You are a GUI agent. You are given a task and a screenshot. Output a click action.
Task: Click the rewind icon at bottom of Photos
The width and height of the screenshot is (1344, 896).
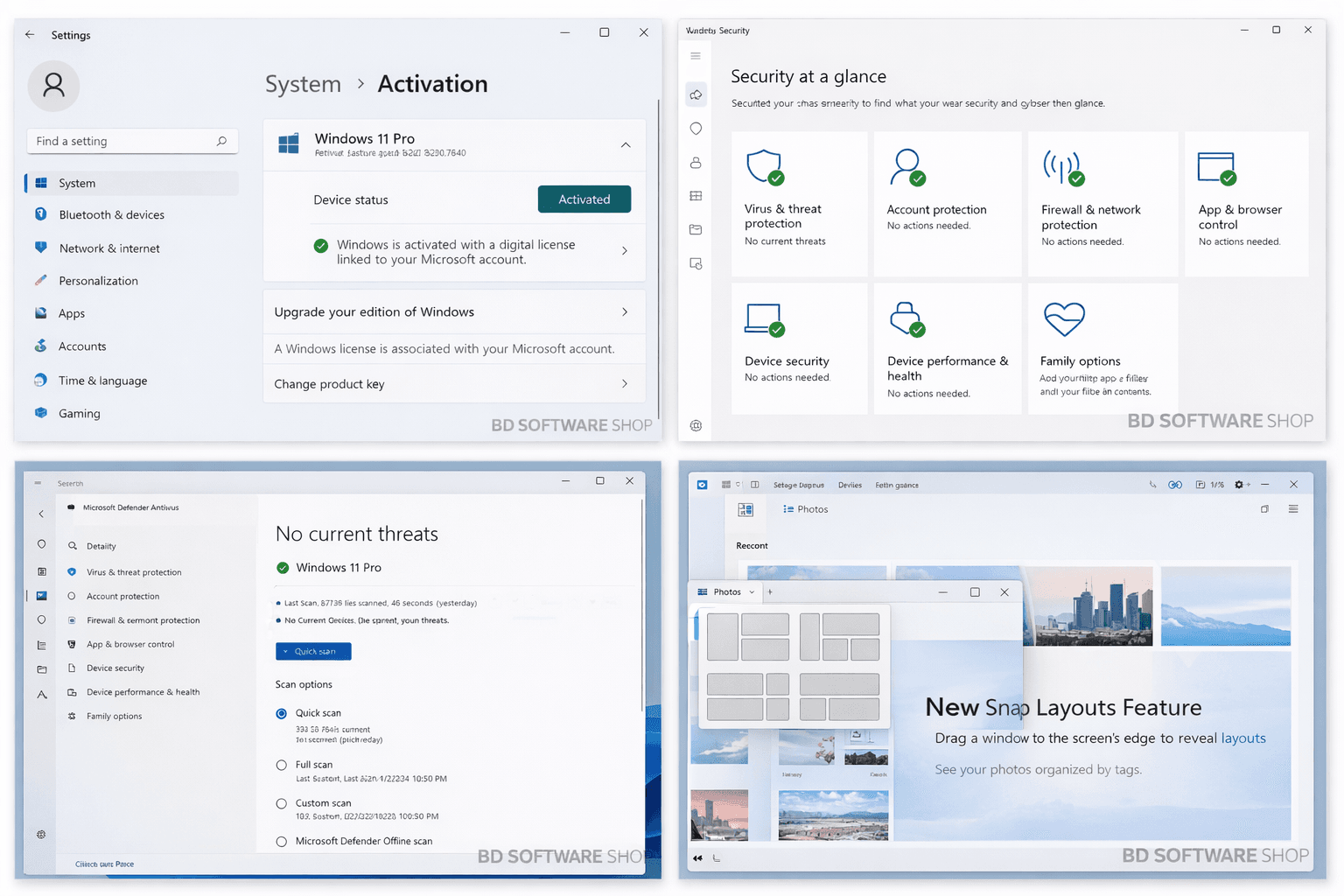(x=697, y=858)
